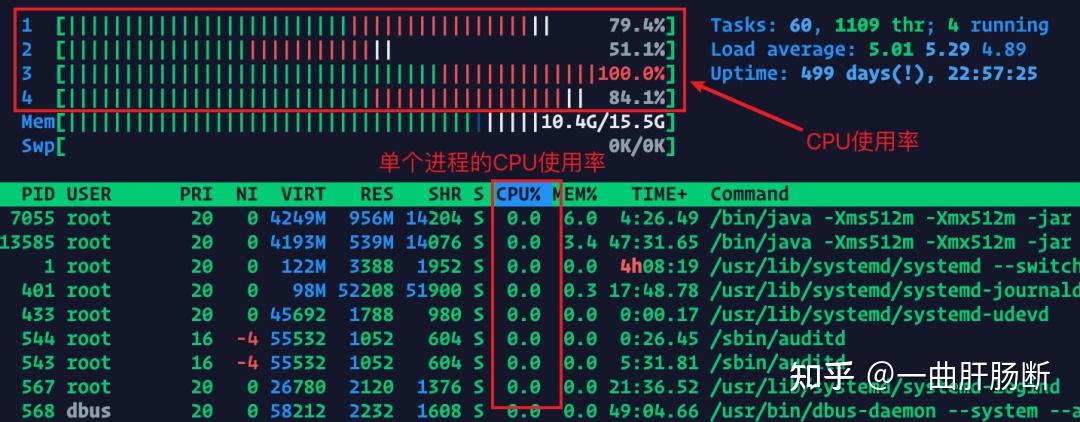Image resolution: width=1080 pixels, height=422 pixels.
Task: Click the systemd-journald command entry
Action: point(895,291)
